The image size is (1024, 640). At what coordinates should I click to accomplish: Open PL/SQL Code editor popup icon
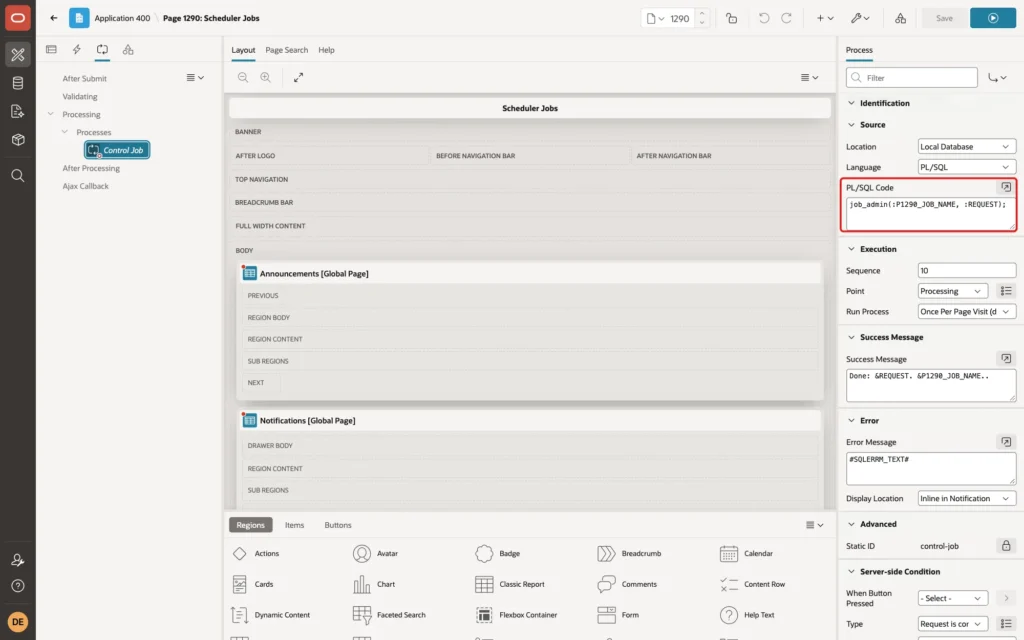click(x=1006, y=187)
